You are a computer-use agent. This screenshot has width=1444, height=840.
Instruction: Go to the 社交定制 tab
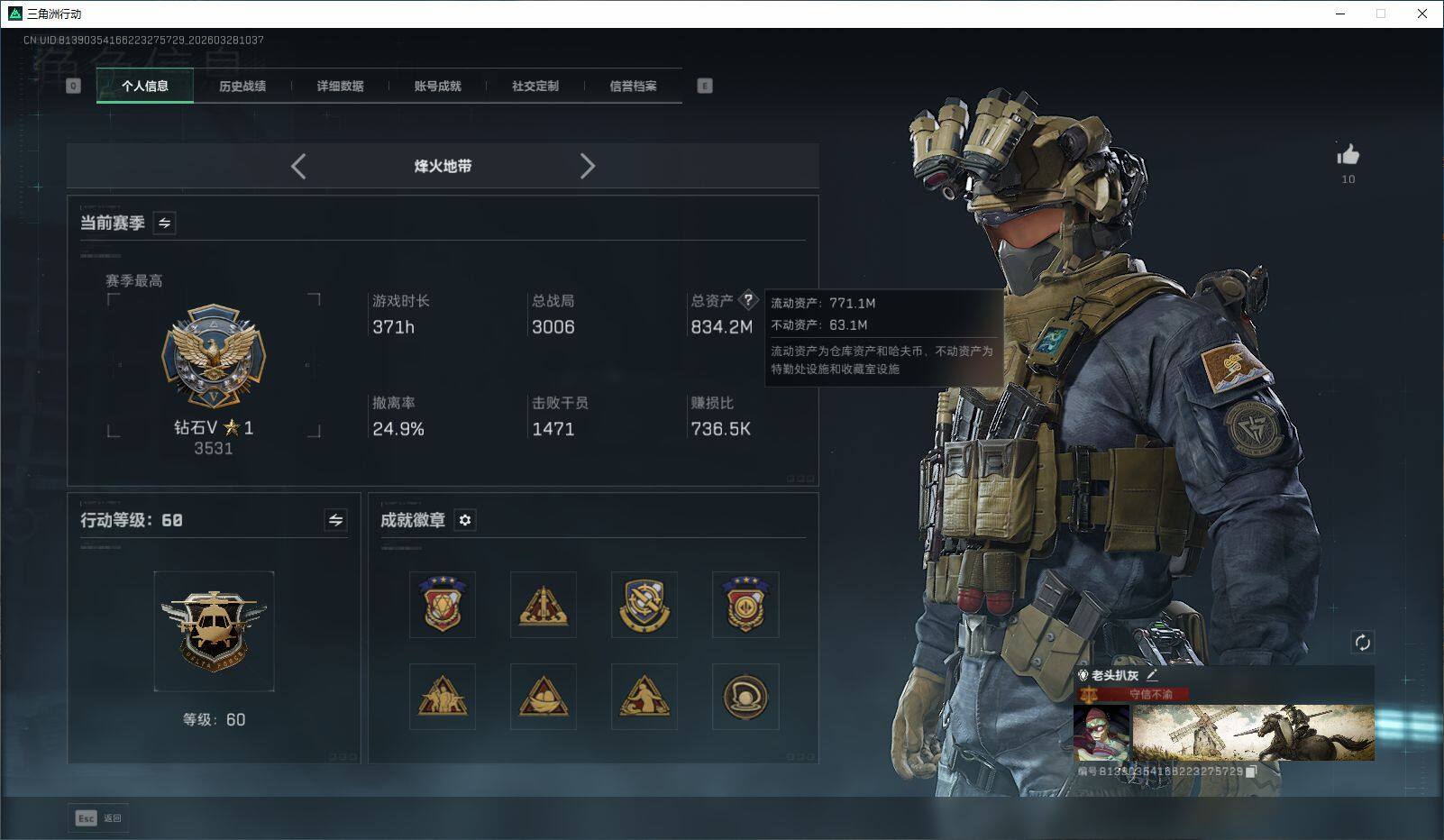535,86
